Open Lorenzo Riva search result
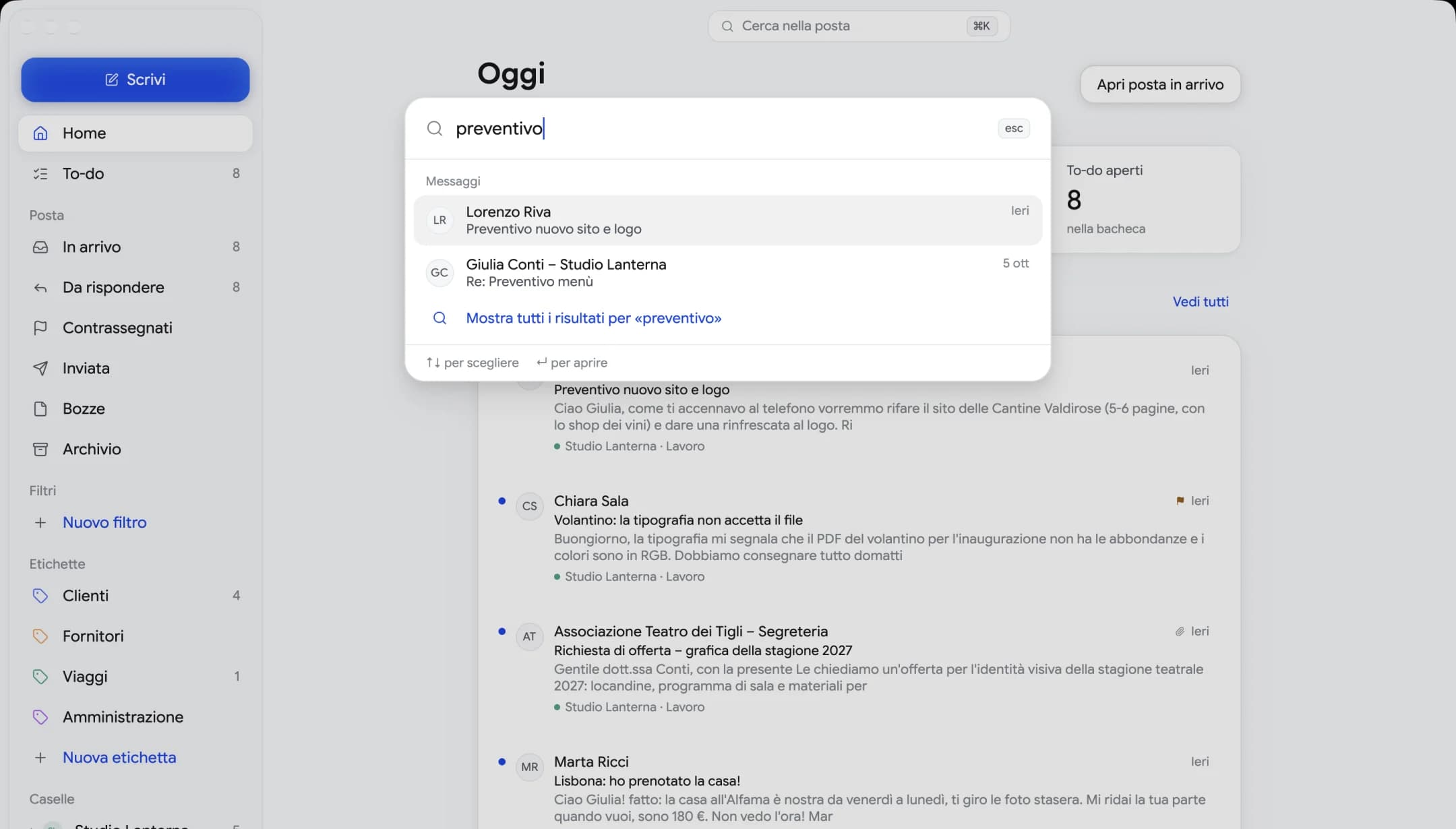The height and width of the screenshot is (829, 1456). (x=728, y=220)
